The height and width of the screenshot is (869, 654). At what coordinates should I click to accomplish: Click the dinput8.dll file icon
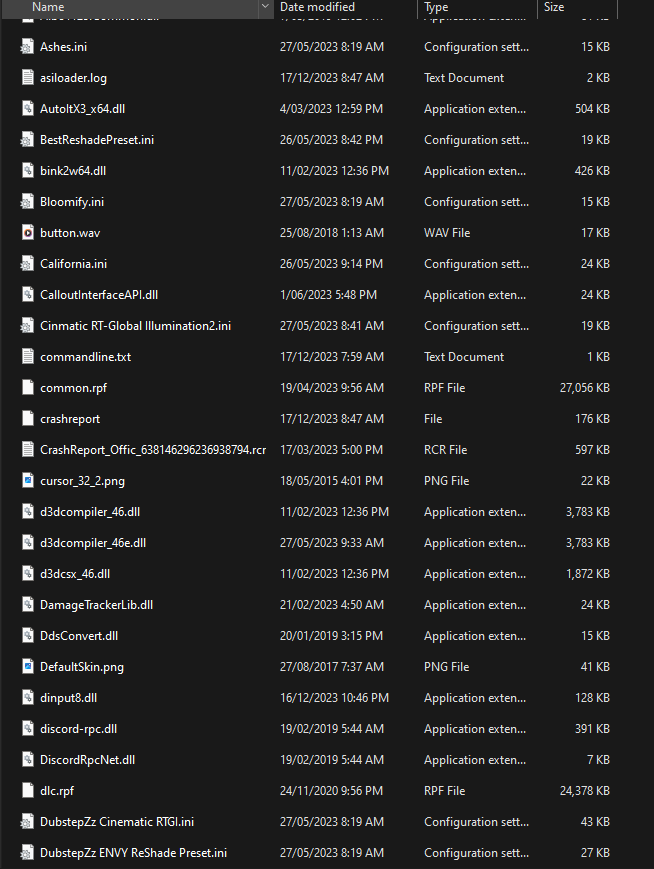pyautogui.click(x=27, y=698)
